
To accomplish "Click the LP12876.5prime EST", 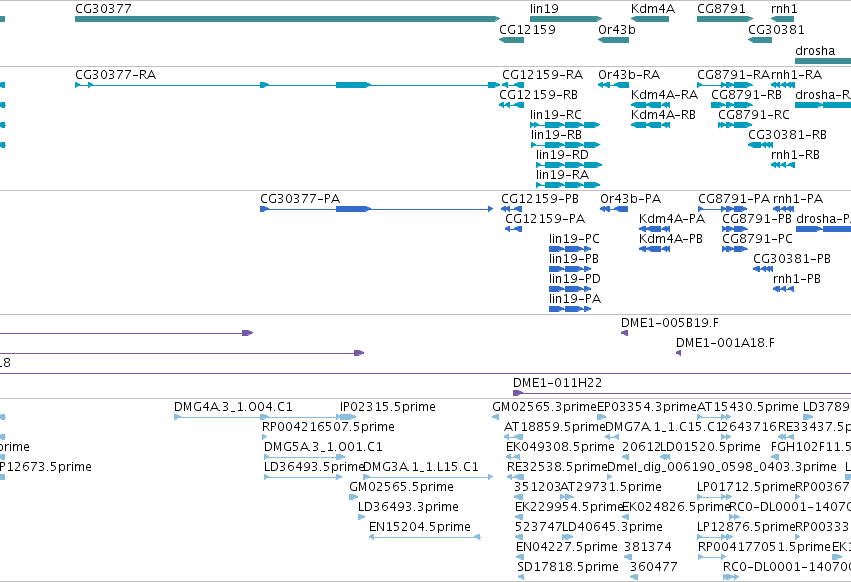I will point(715,537).
